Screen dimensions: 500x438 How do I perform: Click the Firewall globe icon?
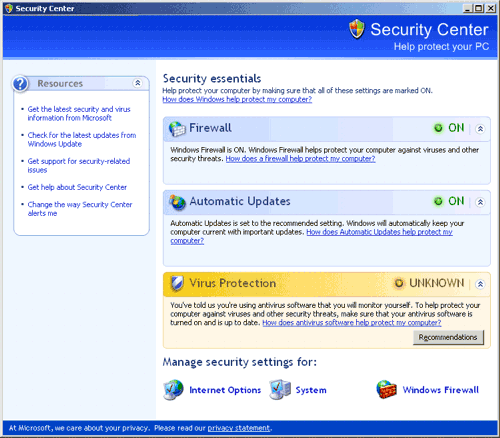[177, 129]
